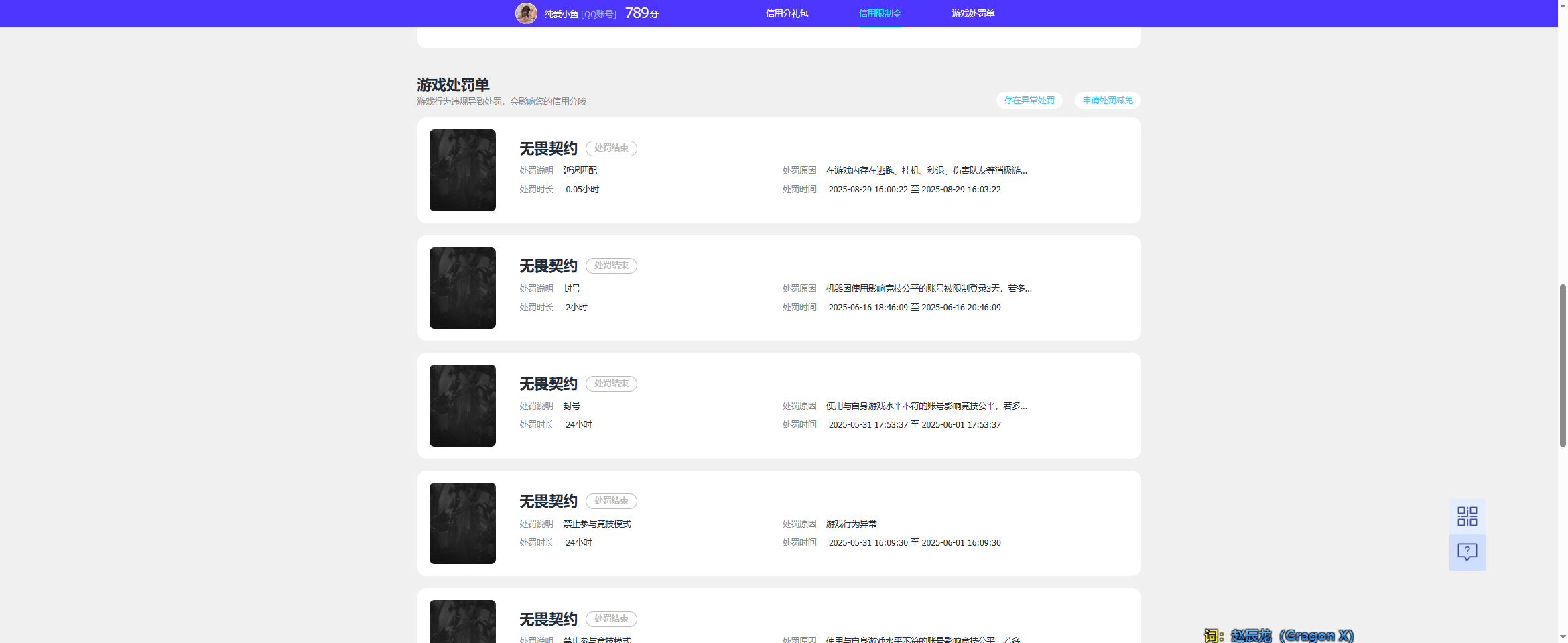Click the 存在异常处罚 button

(x=1029, y=100)
